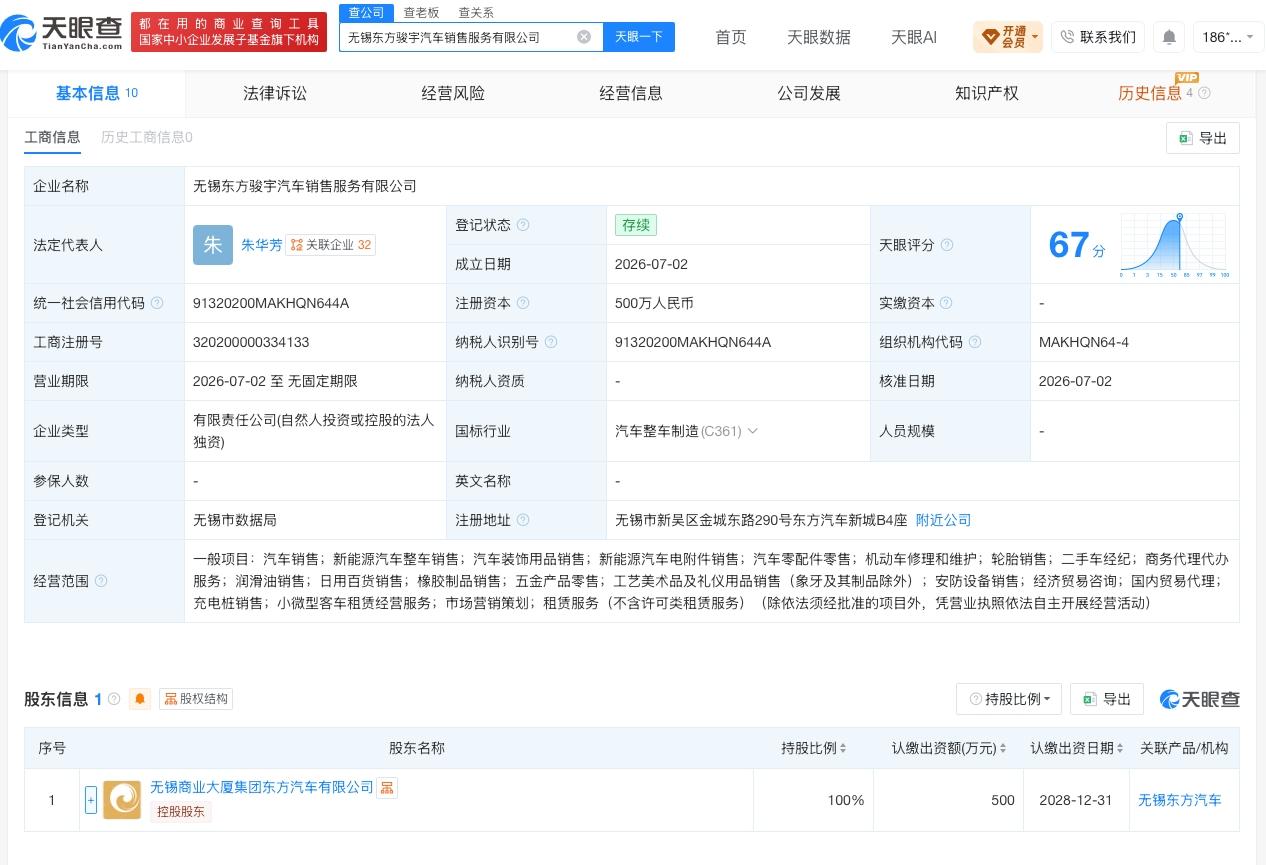Image resolution: width=1266 pixels, height=865 pixels.
Task: Click the 控股股东 tag under shareholder
Action: pyautogui.click(x=181, y=811)
